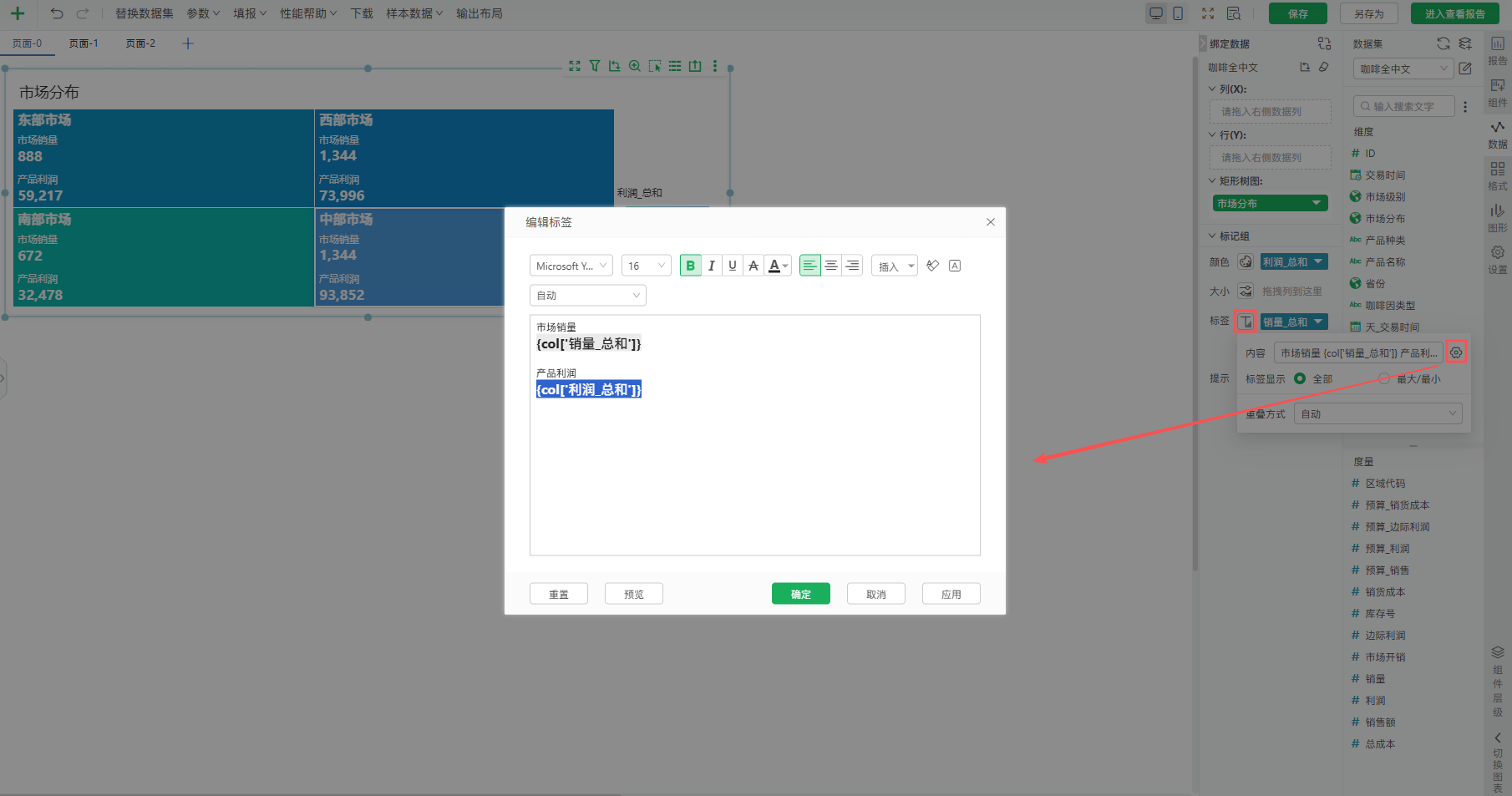Toggle italic formatting in label editor

pyautogui.click(x=711, y=266)
